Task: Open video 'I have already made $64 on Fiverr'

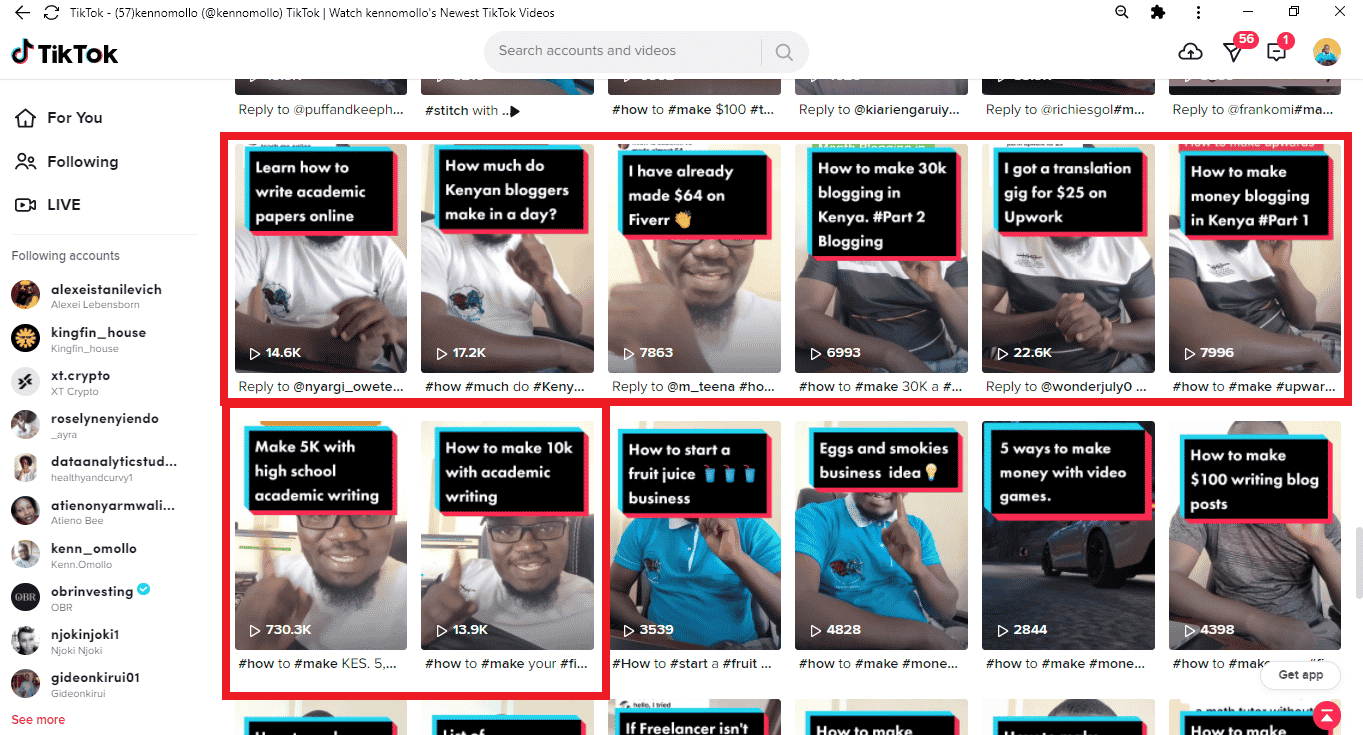Action: (x=694, y=258)
